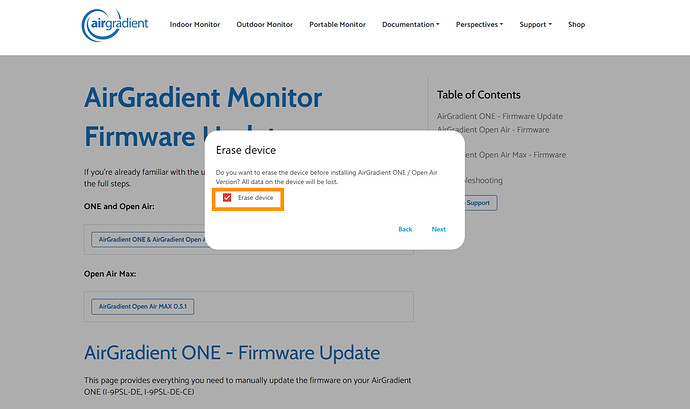Uncheck the Erase device checkbox
Image resolution: width=690 pixels, height=409 pixels.
pos(227,198)
